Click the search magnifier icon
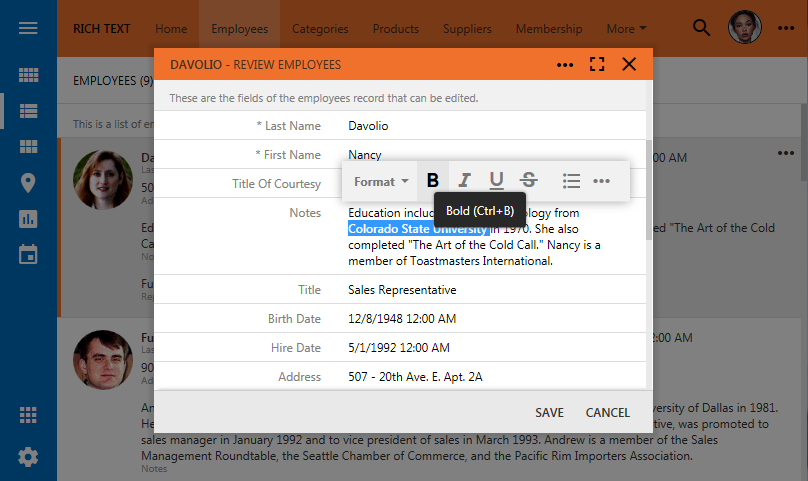The image size is (808, 481). 702,28
